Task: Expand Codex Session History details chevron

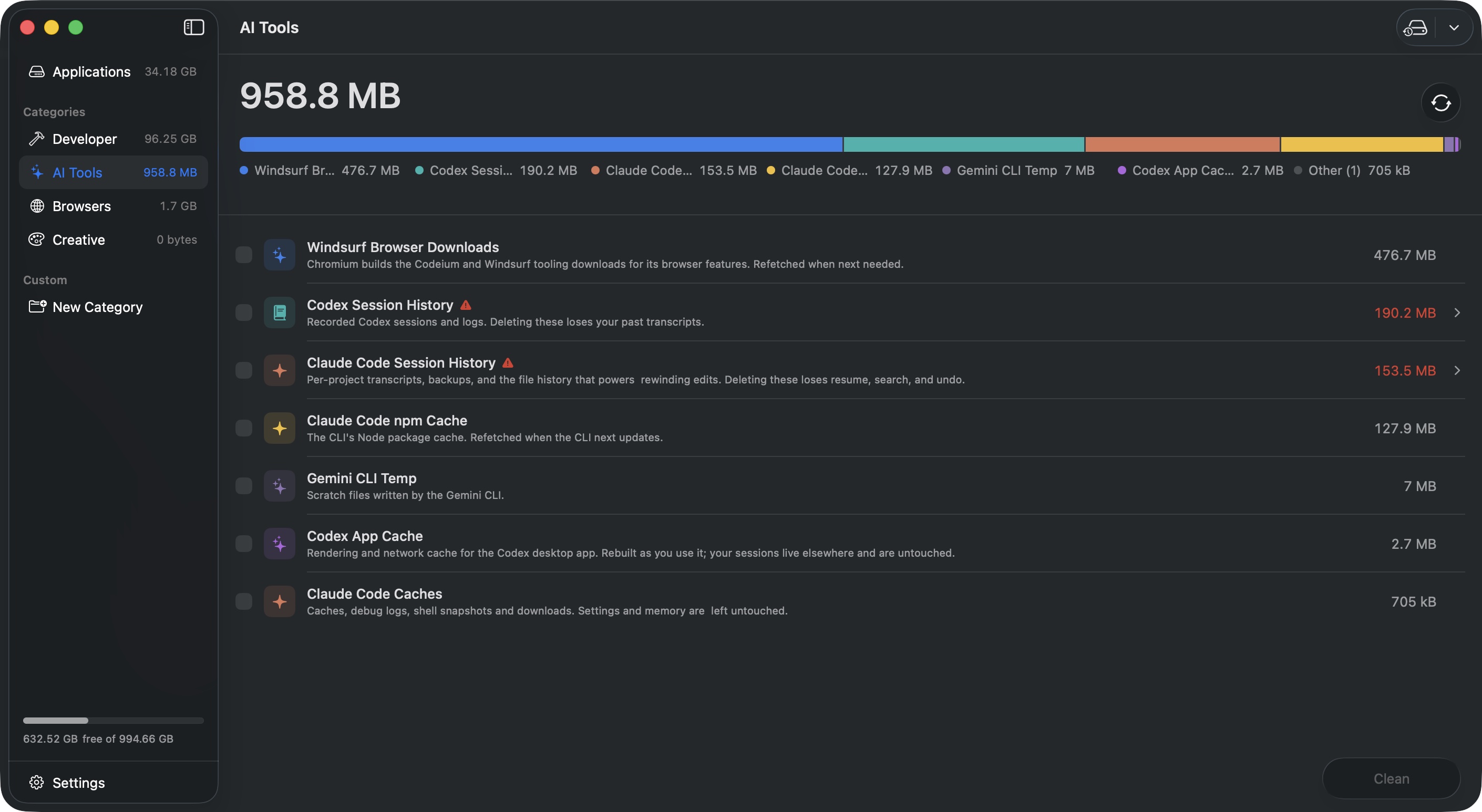Action: 1457,313
